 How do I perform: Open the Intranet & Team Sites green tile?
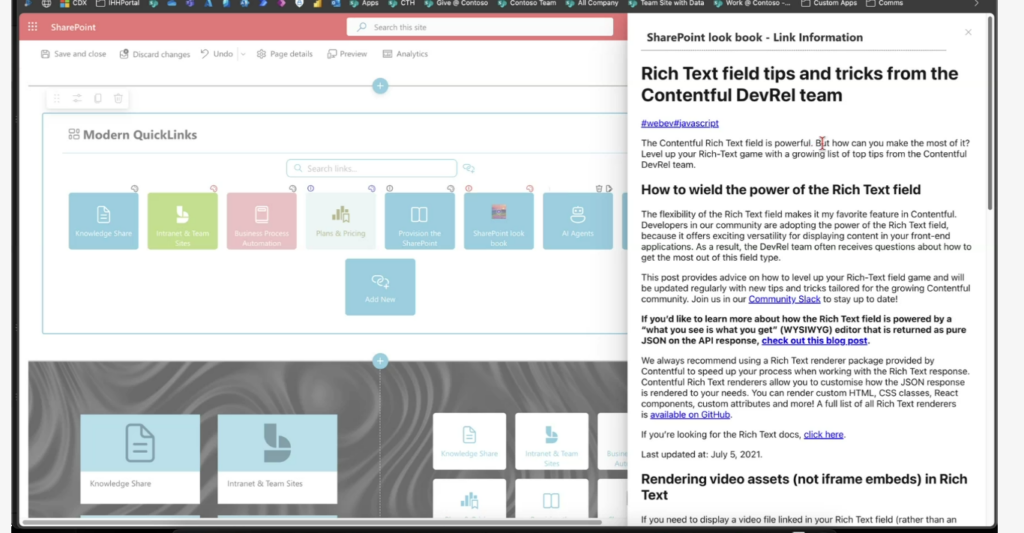pyautogui.click(x=182, y=221)
